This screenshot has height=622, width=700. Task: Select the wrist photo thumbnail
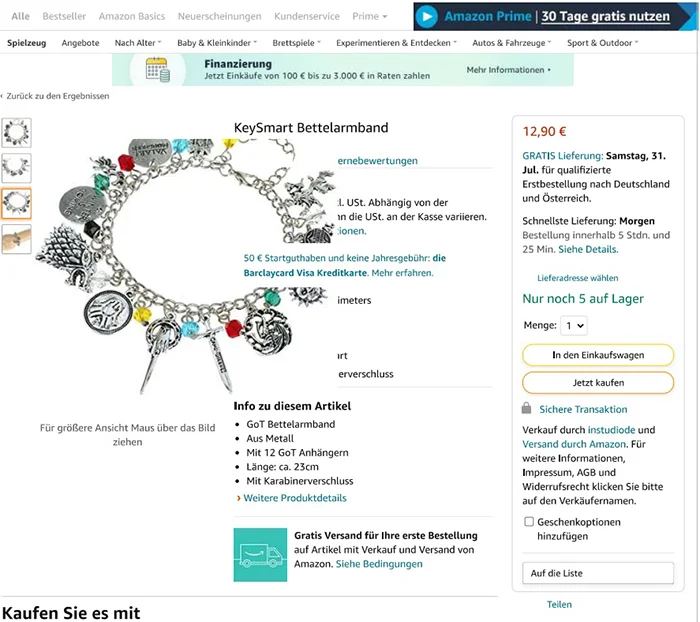coord(17,239)
